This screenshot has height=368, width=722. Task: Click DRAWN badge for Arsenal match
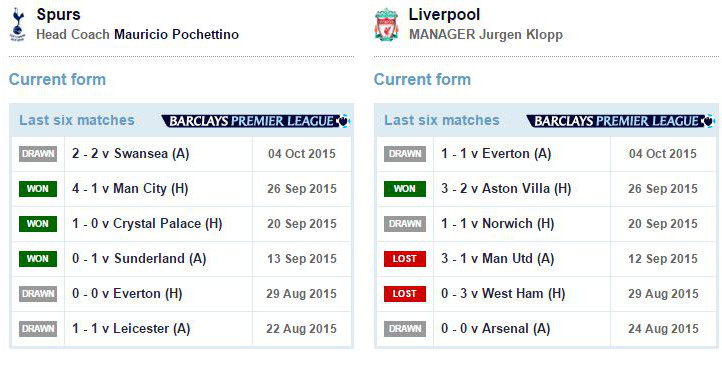405,329
